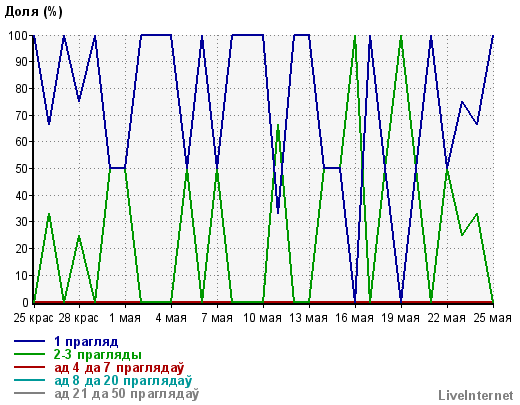
Task: Click the gray legend line swatch
Action: pyautogui.click(x=29, y=393)
